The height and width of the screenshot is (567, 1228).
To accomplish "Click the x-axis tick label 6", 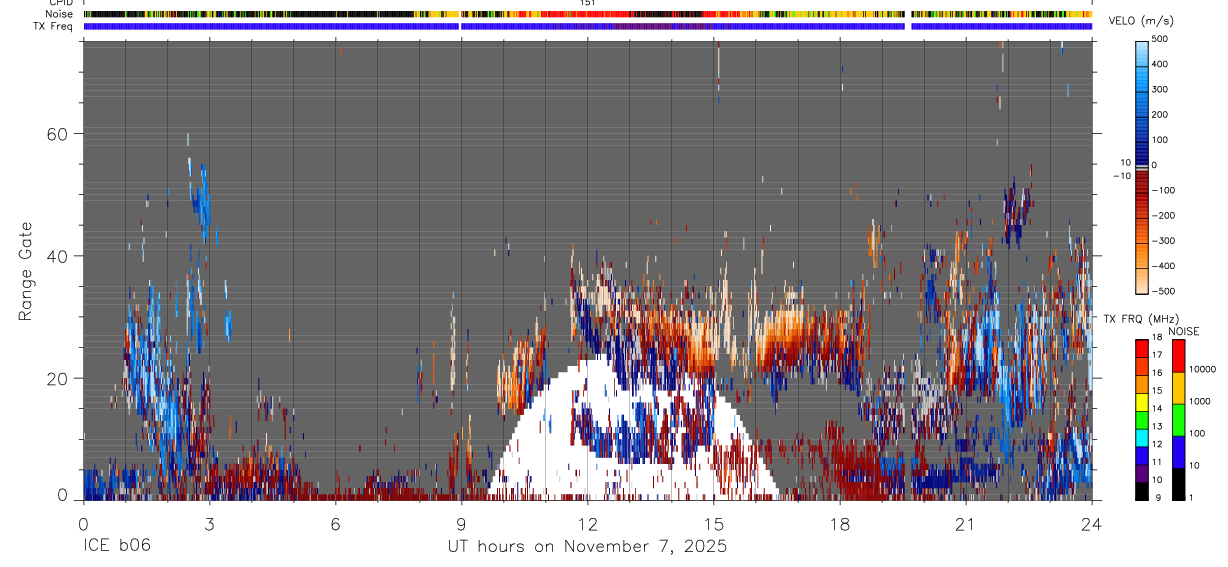I will [336, 524].
